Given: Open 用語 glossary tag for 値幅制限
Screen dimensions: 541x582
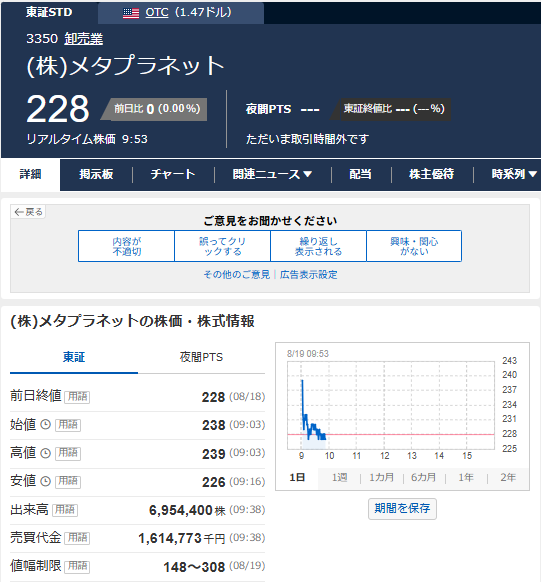Looking at the screenshot, I should point(77,567).
